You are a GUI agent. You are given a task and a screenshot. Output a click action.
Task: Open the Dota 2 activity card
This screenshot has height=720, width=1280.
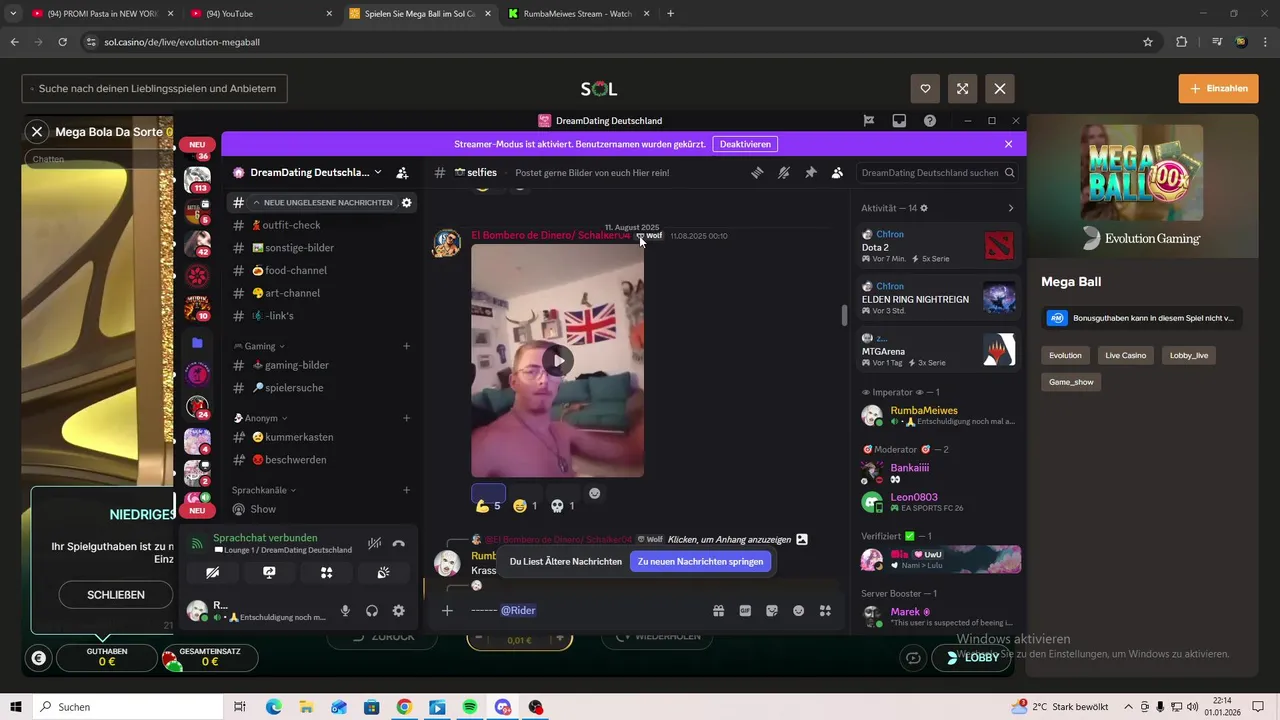point(938,246)
